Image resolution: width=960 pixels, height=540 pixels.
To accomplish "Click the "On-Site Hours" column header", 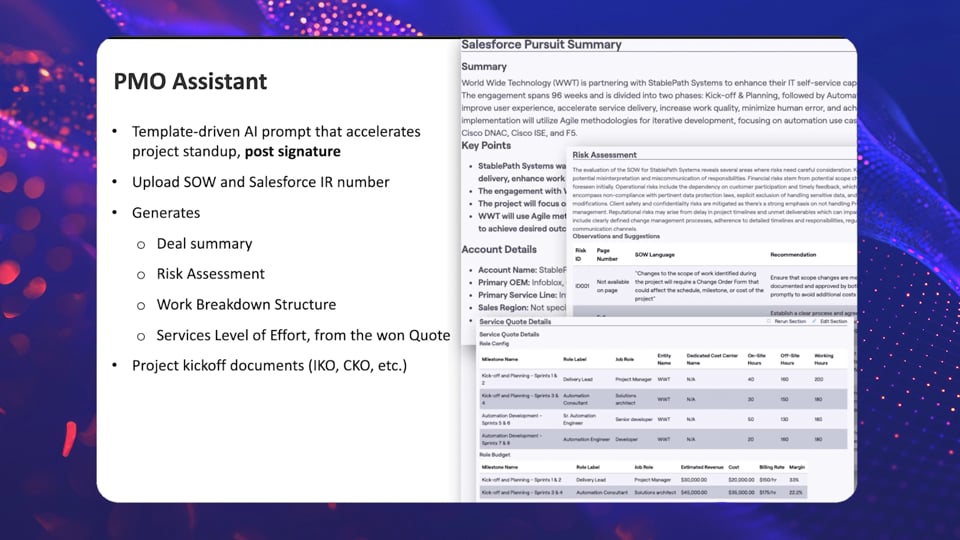I will click(x=757, y=359).
